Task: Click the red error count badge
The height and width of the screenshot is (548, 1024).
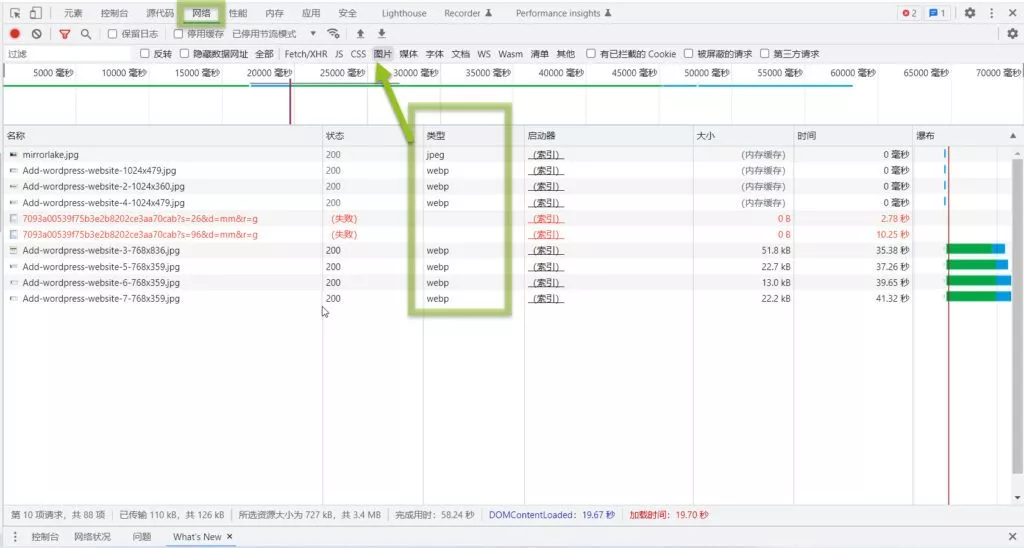Action: click(909, 13)
